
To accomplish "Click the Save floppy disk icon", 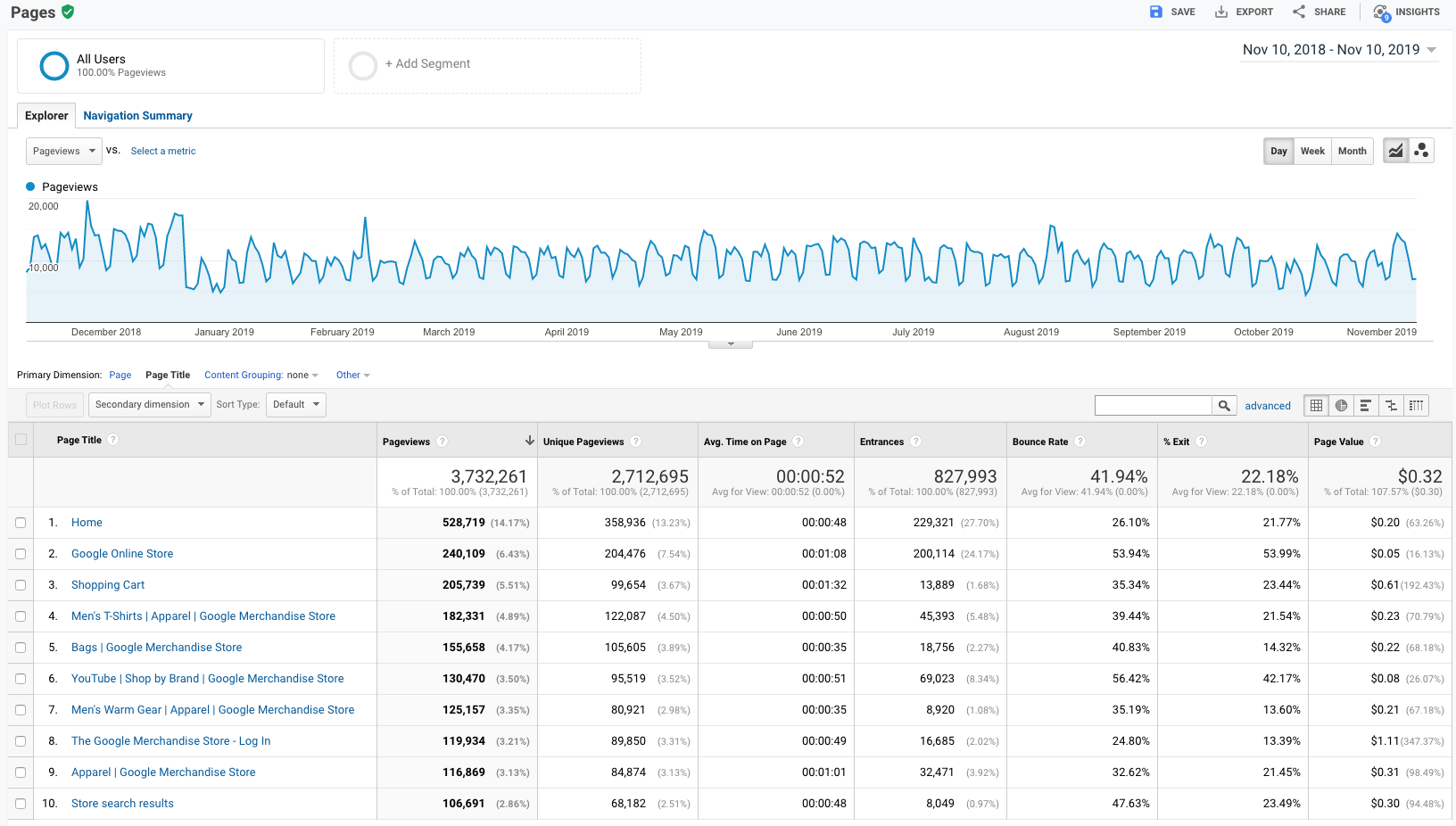I will click(x=1156, y=12).
